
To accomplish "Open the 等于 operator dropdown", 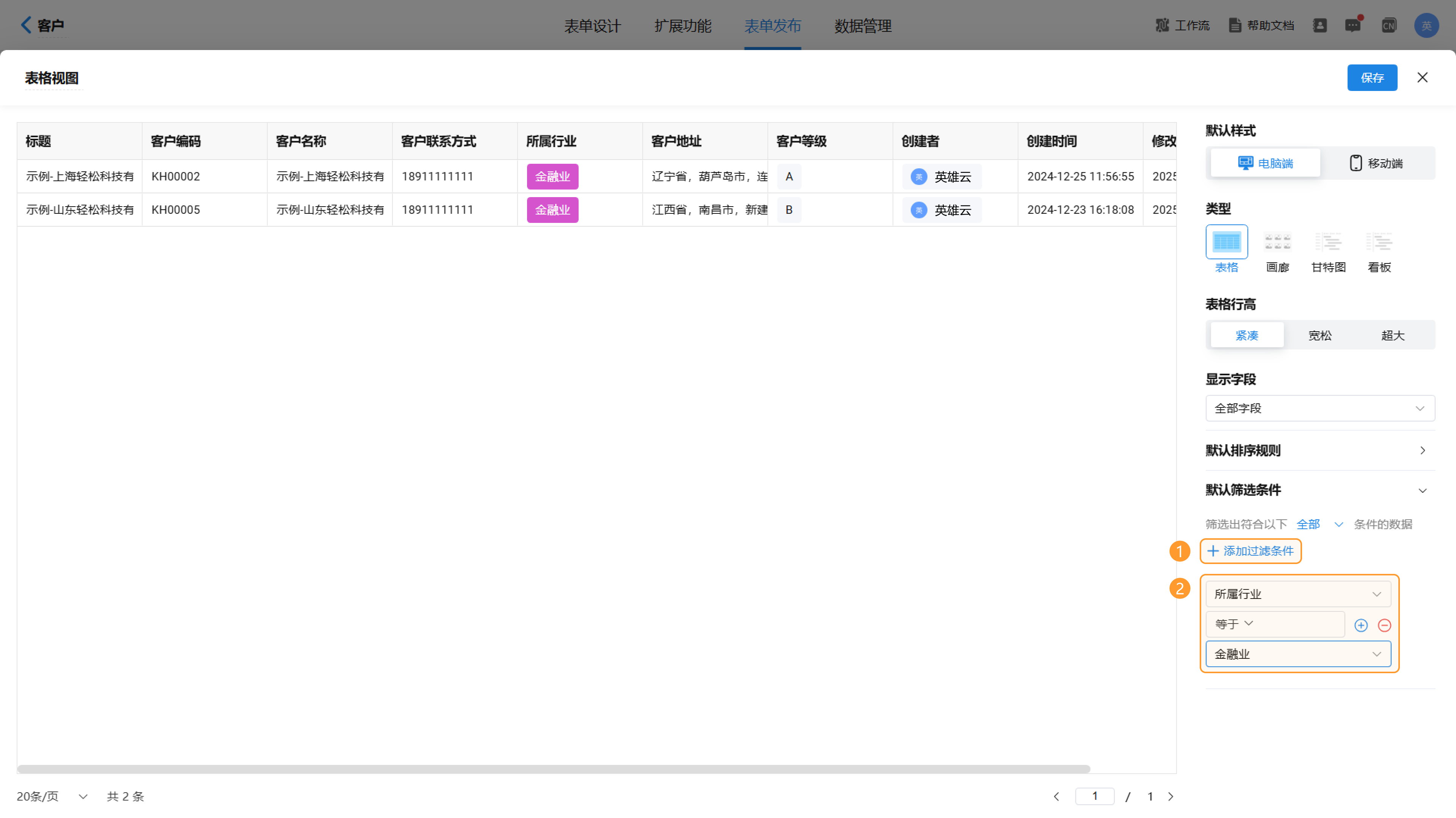I will click(1274, 624).
